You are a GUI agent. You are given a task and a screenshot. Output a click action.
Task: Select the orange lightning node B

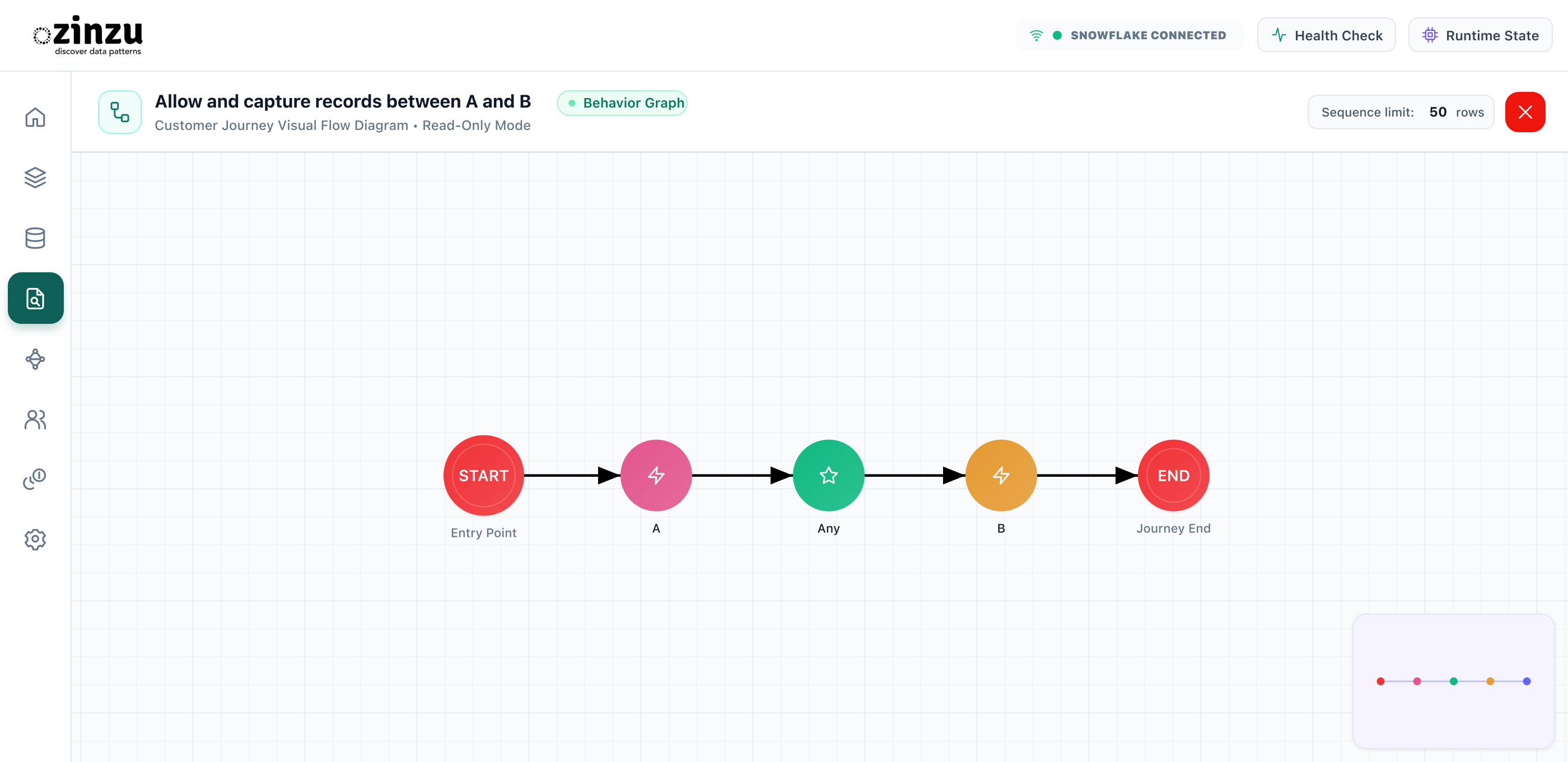[1001, 475]
